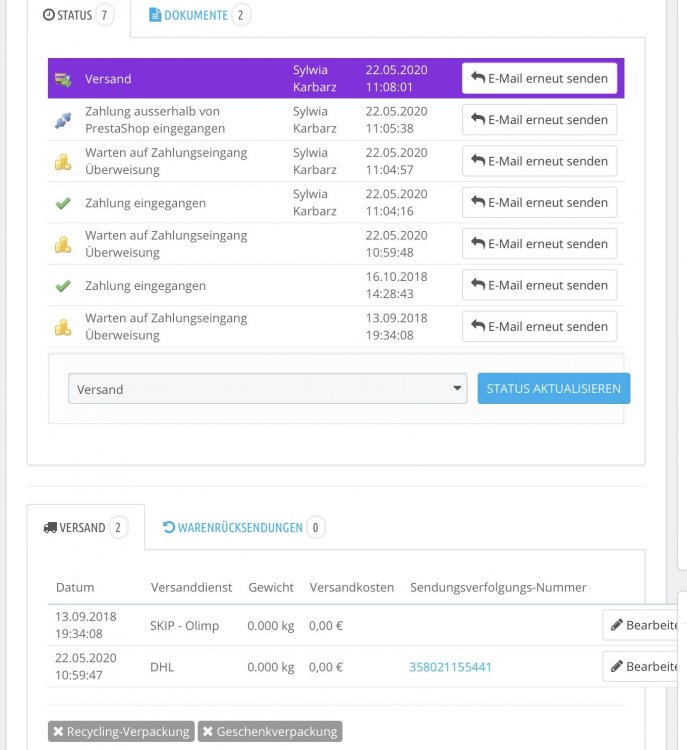Click the Geschenkverpackung tag
Viewport: 687px width, 750px height.
pyautogui.click(x=269, y=732)
